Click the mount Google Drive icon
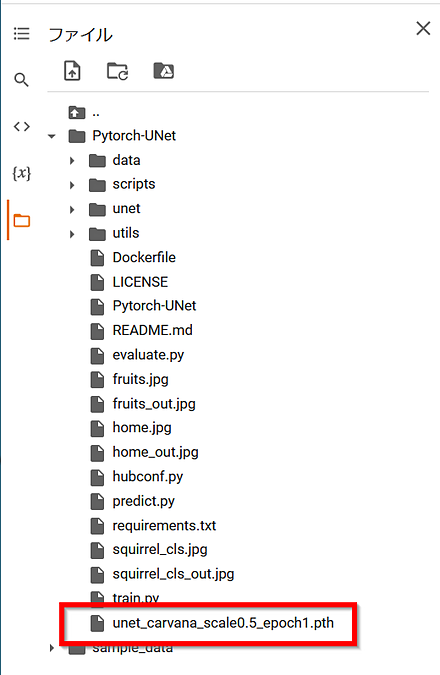The image size is (440, 675). tap(164, 71)
